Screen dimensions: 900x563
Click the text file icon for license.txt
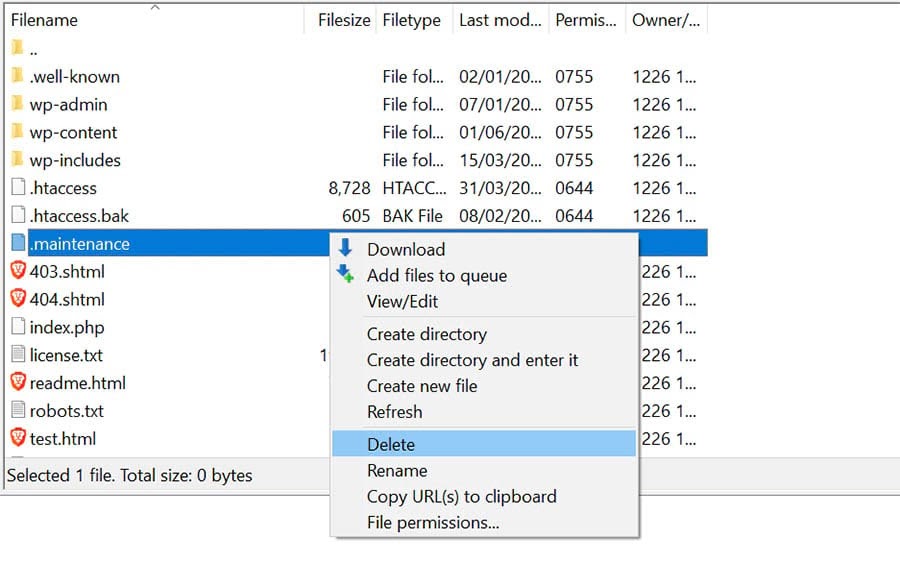[18, 355]
